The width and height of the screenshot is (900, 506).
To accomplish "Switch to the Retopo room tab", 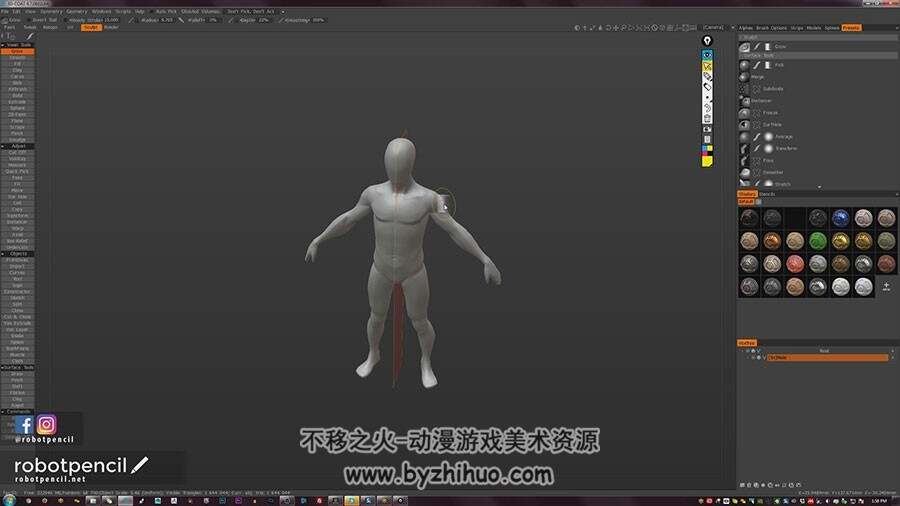I will click(50, 28).
